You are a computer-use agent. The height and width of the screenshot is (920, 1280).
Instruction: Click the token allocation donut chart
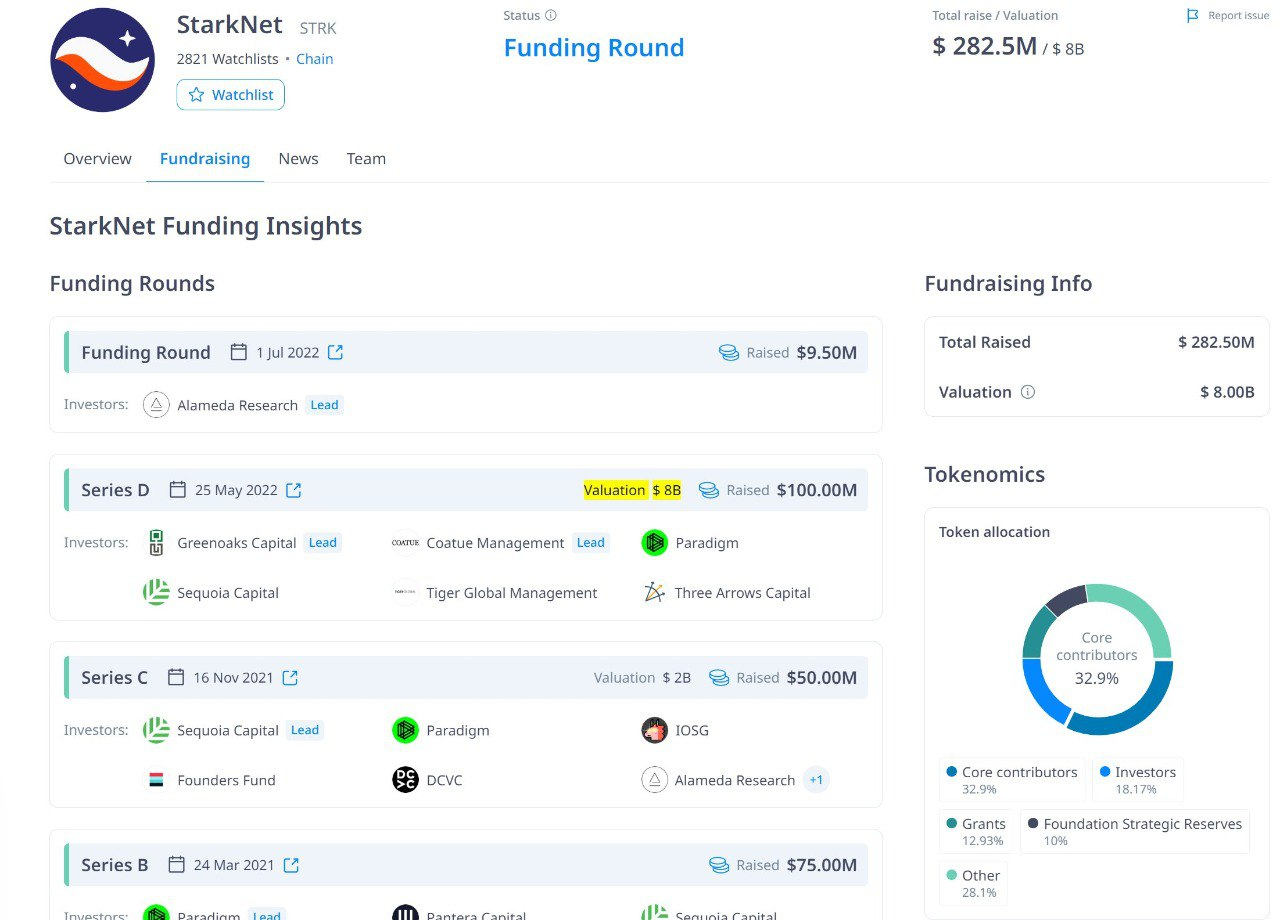tap(1097, 659)
